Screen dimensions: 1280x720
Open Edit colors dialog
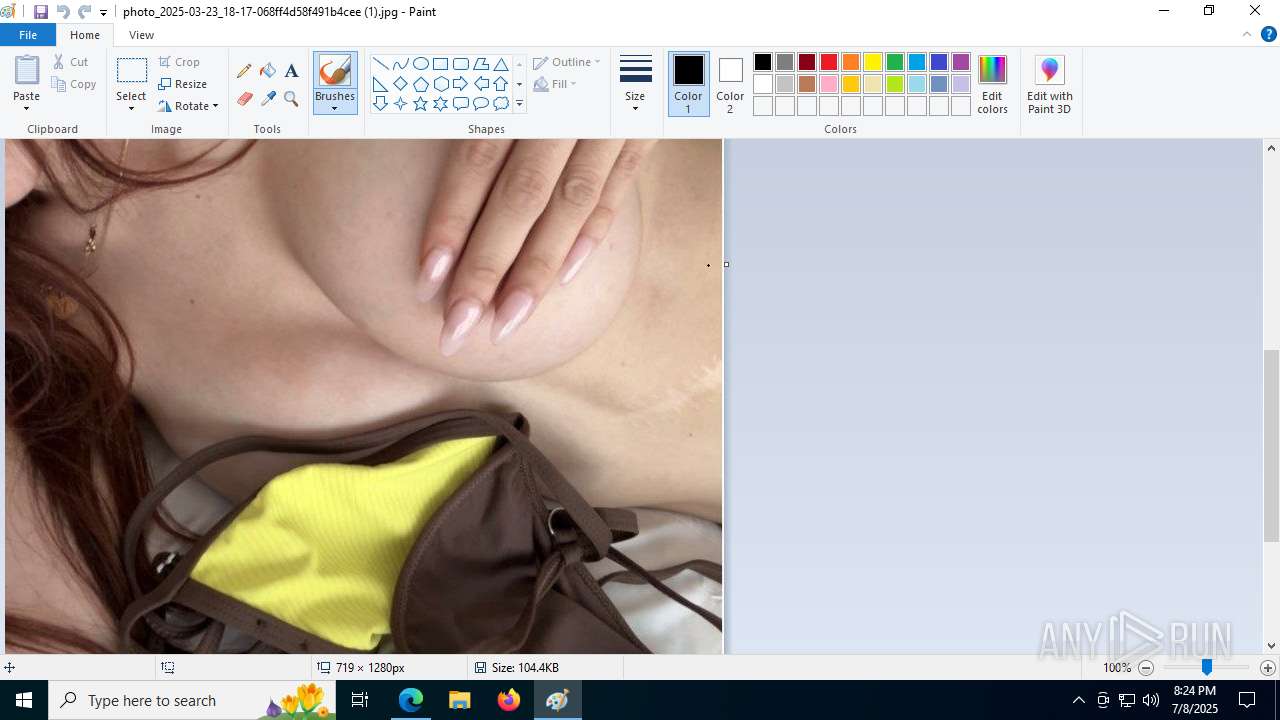point(992,85)
